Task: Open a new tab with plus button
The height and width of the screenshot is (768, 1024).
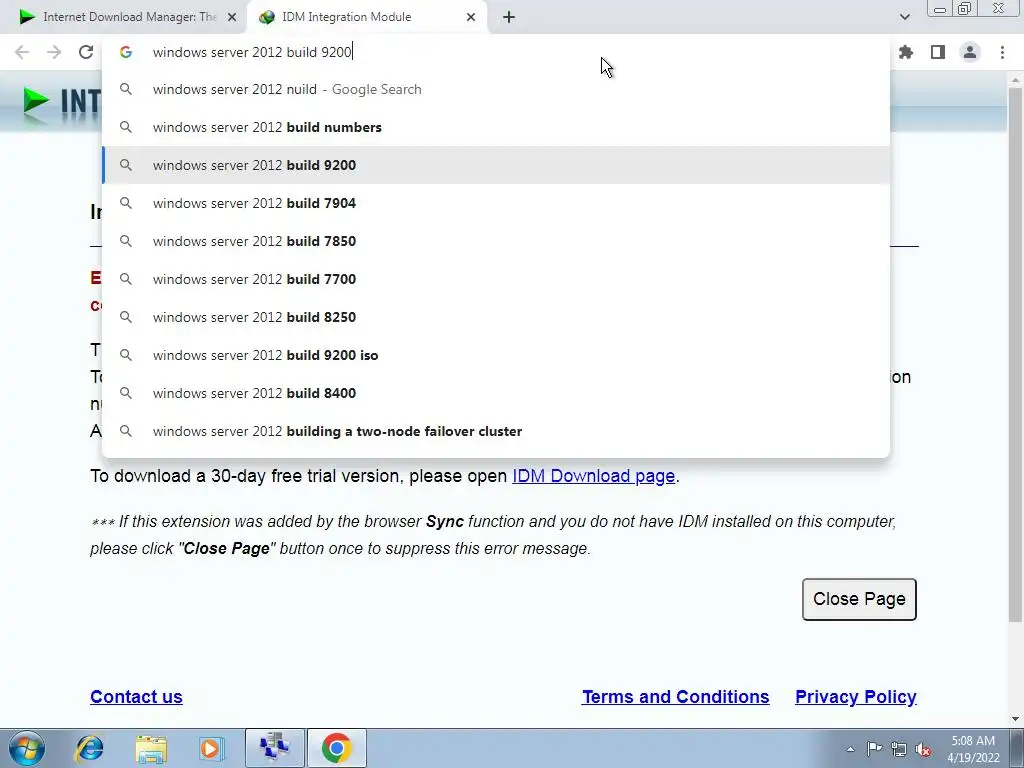Action: (509, 18)
